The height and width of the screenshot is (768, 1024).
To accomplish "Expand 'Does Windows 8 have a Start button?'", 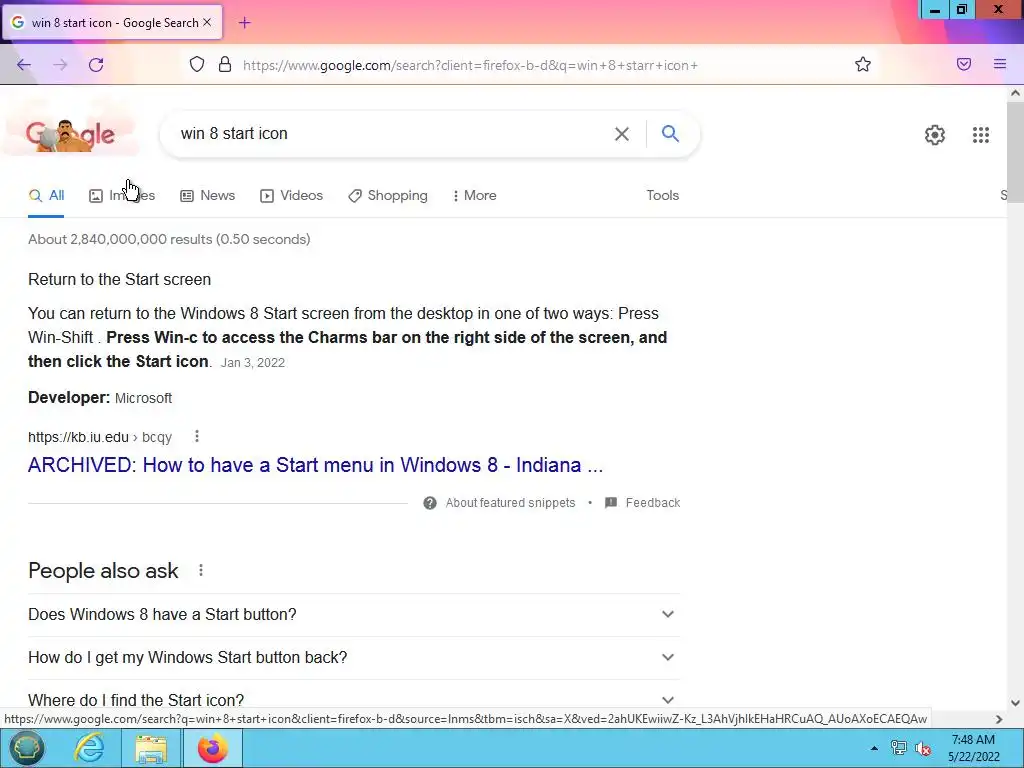I will [354, 615].
